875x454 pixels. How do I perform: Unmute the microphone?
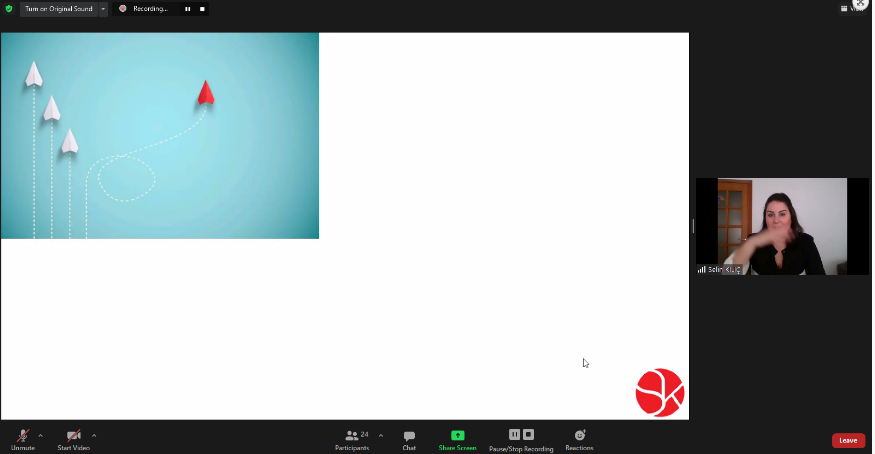22,437
